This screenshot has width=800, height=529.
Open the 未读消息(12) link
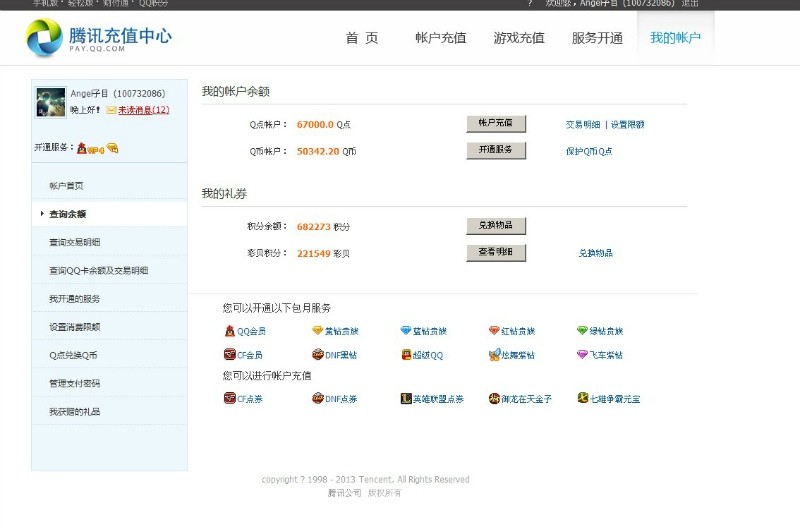[x=143, y=110]
